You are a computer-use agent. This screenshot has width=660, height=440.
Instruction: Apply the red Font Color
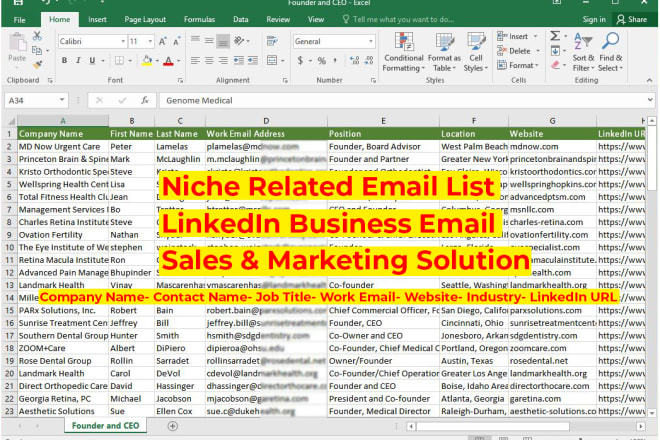[169, 61]
